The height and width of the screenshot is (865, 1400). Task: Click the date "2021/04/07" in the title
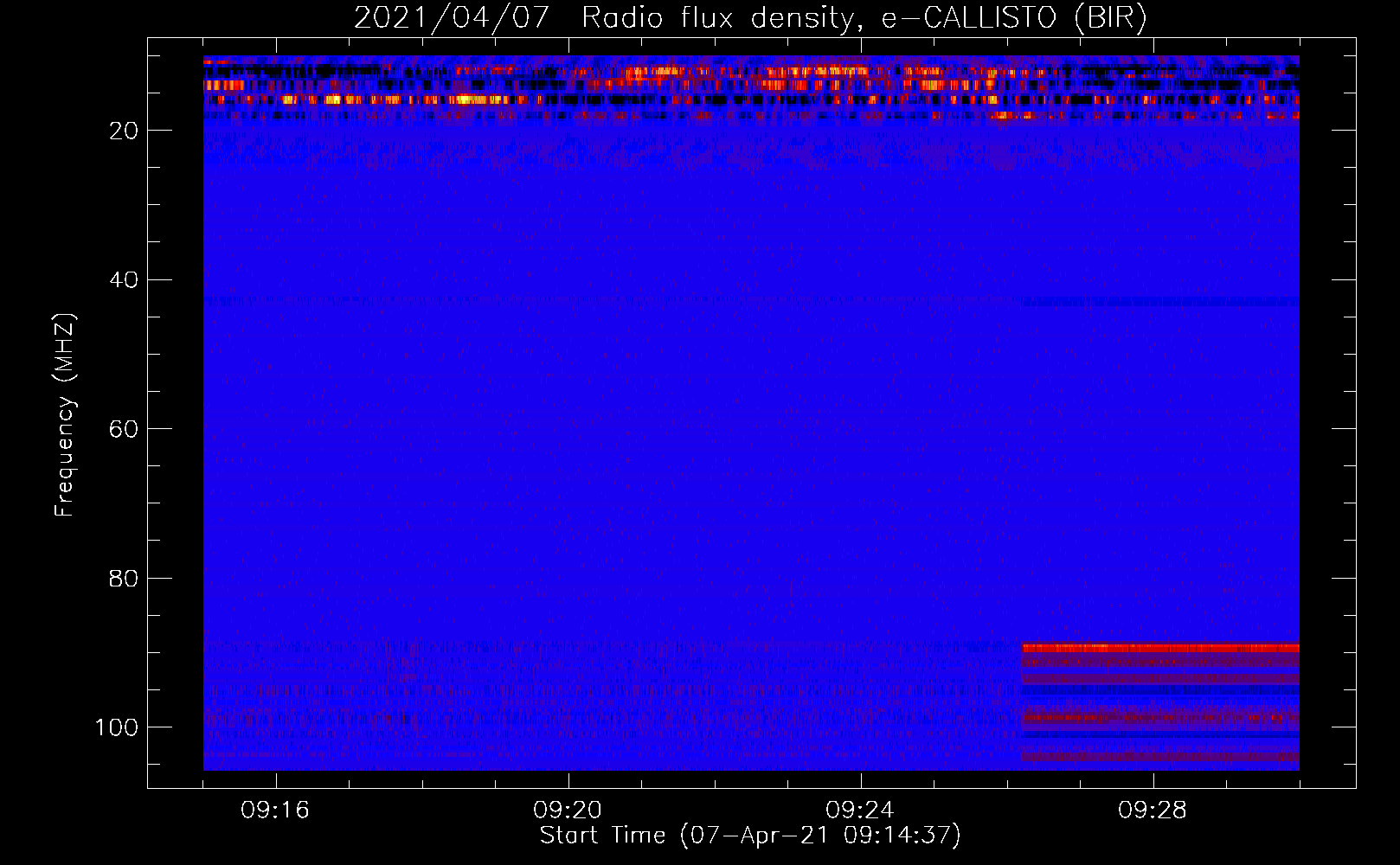(452, 18)
